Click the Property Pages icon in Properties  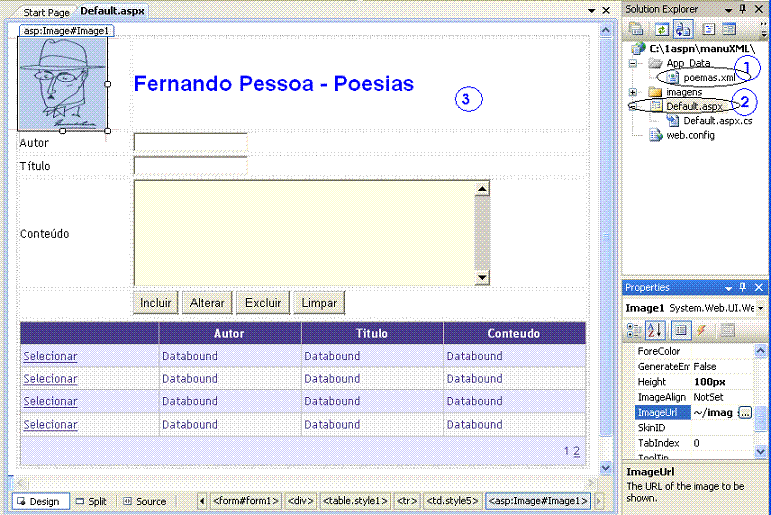(x=727, y=331)
